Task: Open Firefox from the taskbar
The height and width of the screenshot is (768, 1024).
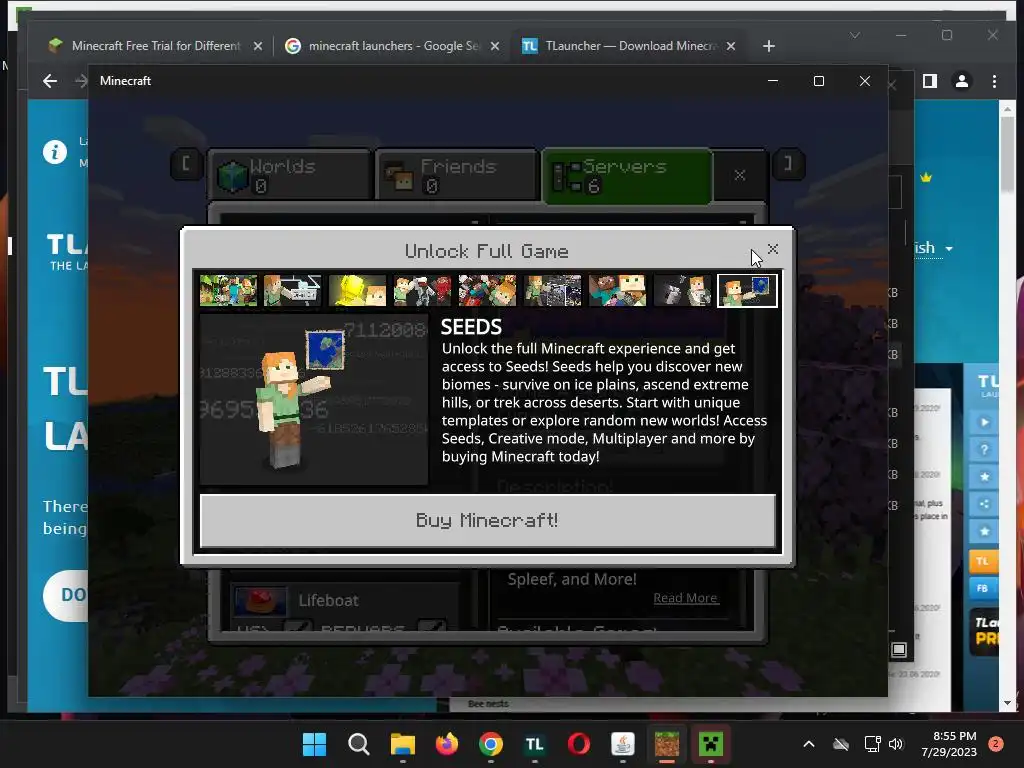Action: 447,744
